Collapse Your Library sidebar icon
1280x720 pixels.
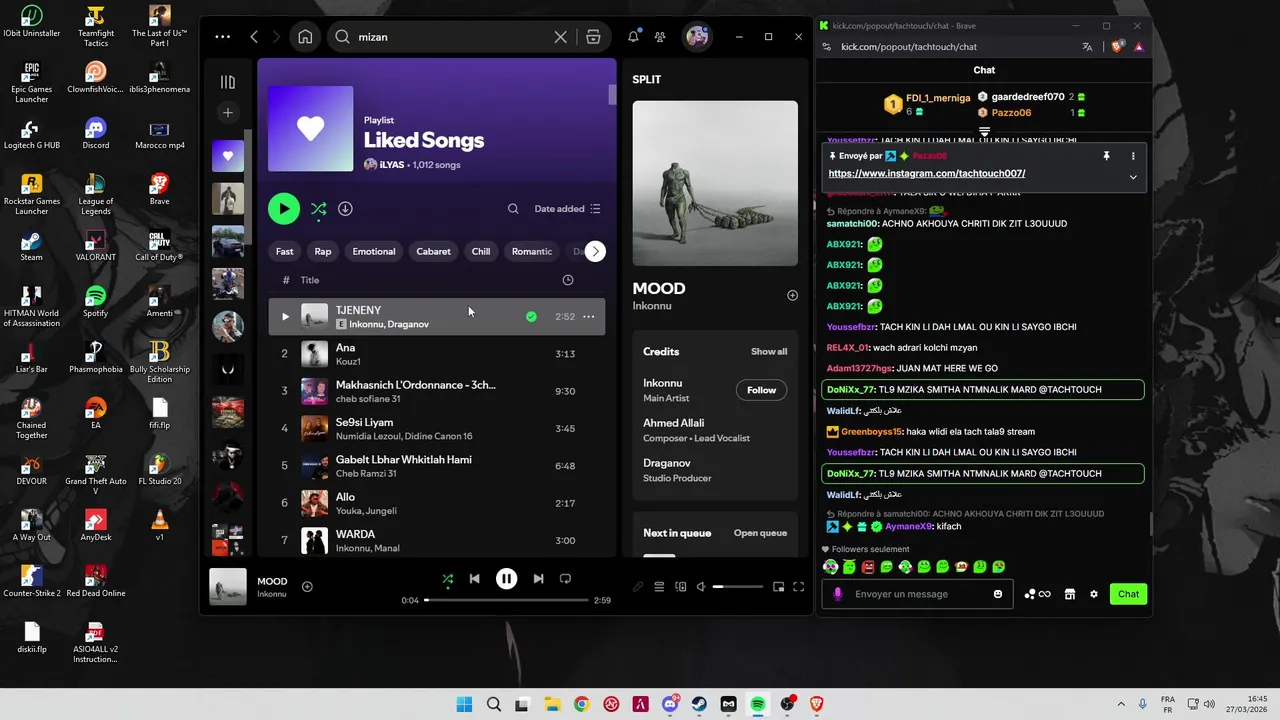pos(228,82)
